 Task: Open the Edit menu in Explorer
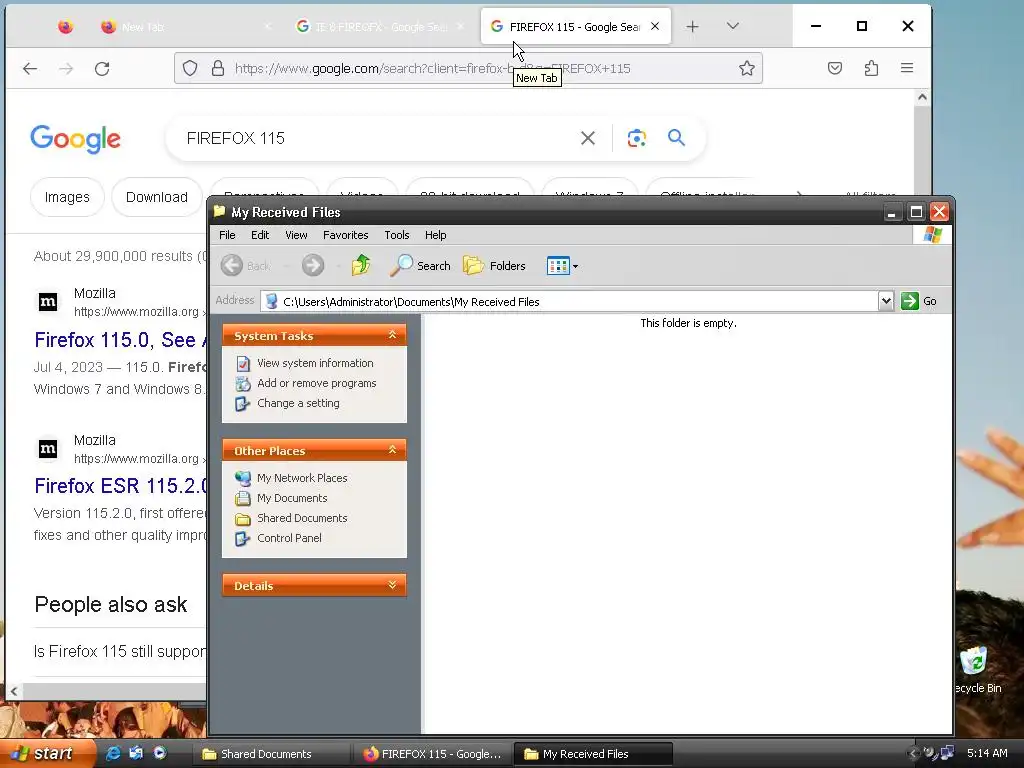tap(260, 235)
